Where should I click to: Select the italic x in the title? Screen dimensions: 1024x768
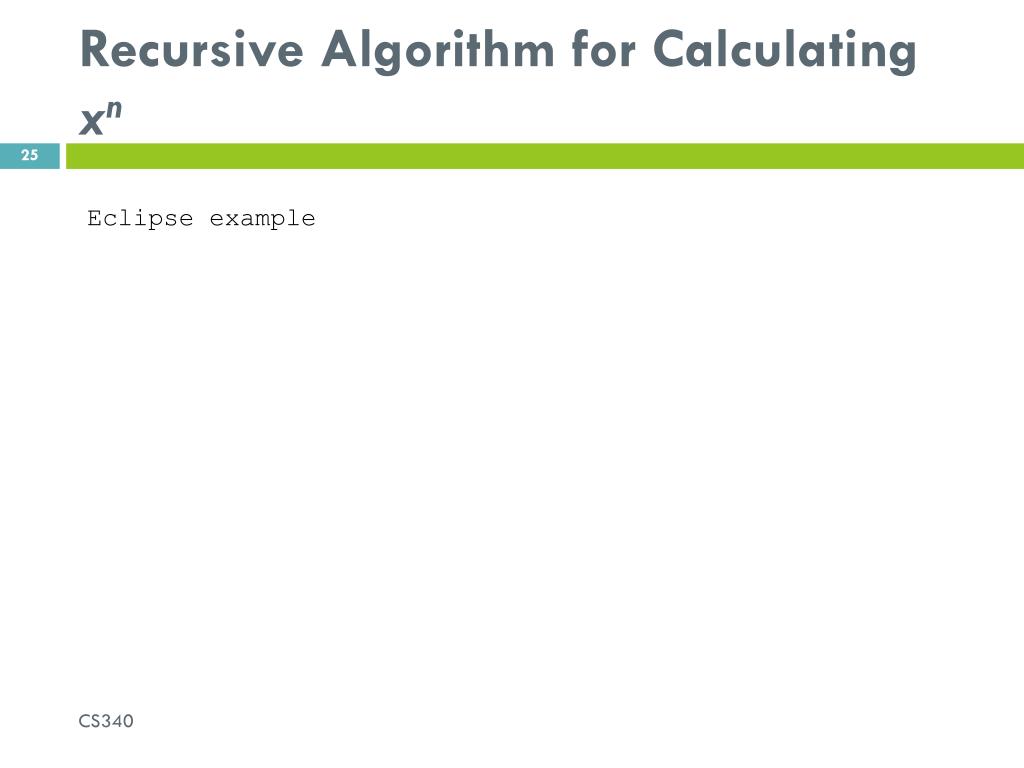(x=91, y=121)
